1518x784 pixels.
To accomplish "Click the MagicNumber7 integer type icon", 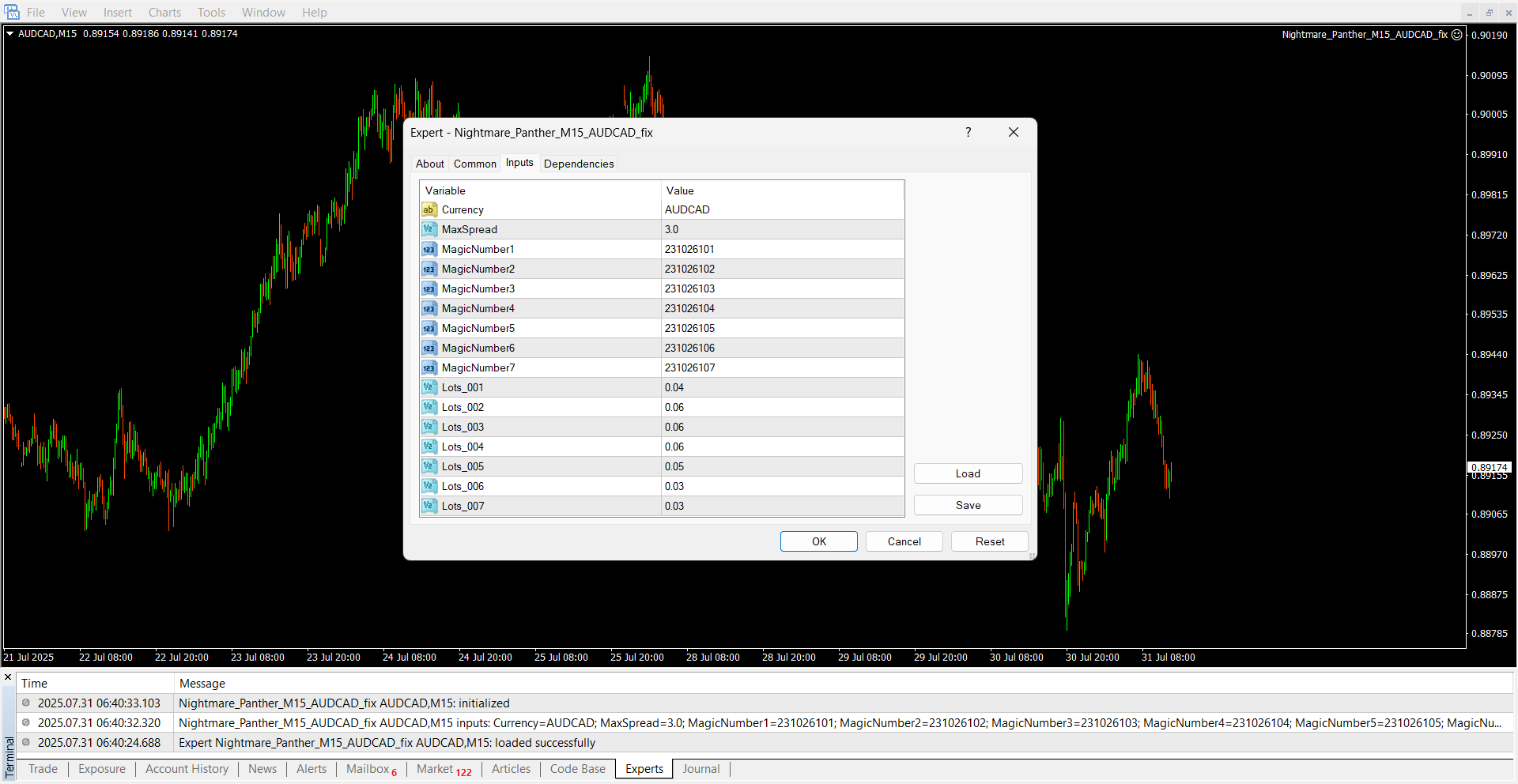I will (x=429, y=367).
